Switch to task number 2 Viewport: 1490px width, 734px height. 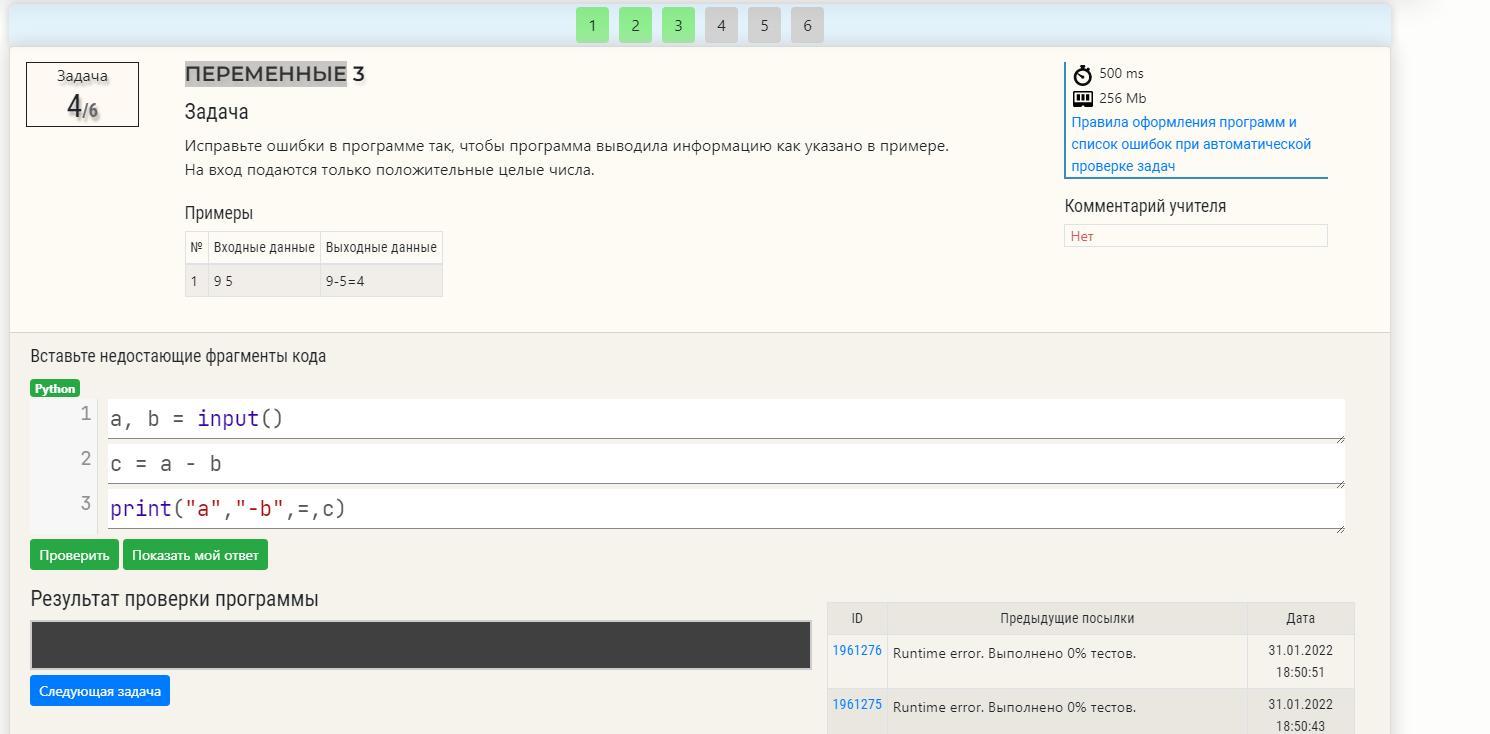tap(635, 26)
